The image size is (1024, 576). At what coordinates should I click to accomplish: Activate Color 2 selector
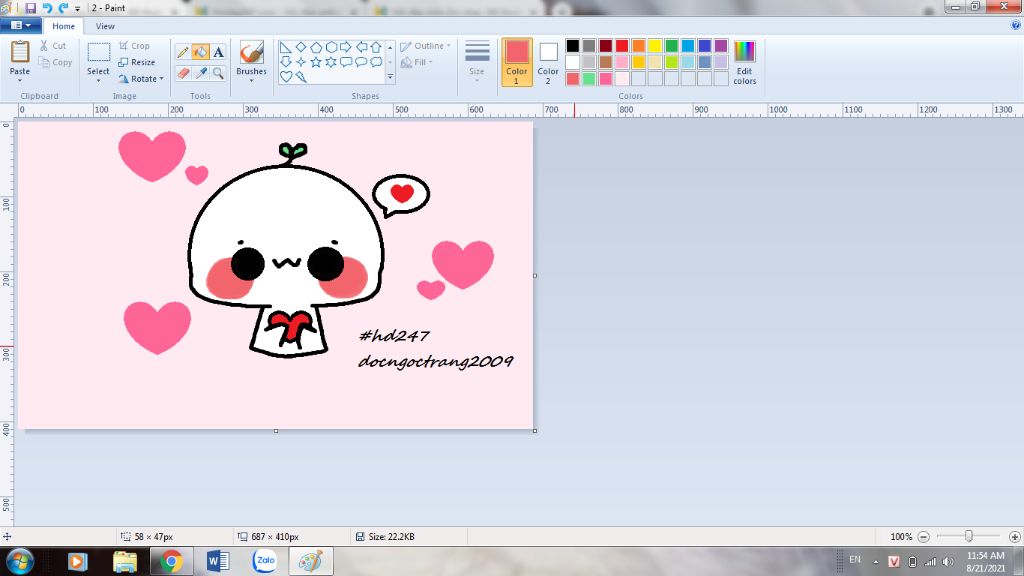(548, 62)
